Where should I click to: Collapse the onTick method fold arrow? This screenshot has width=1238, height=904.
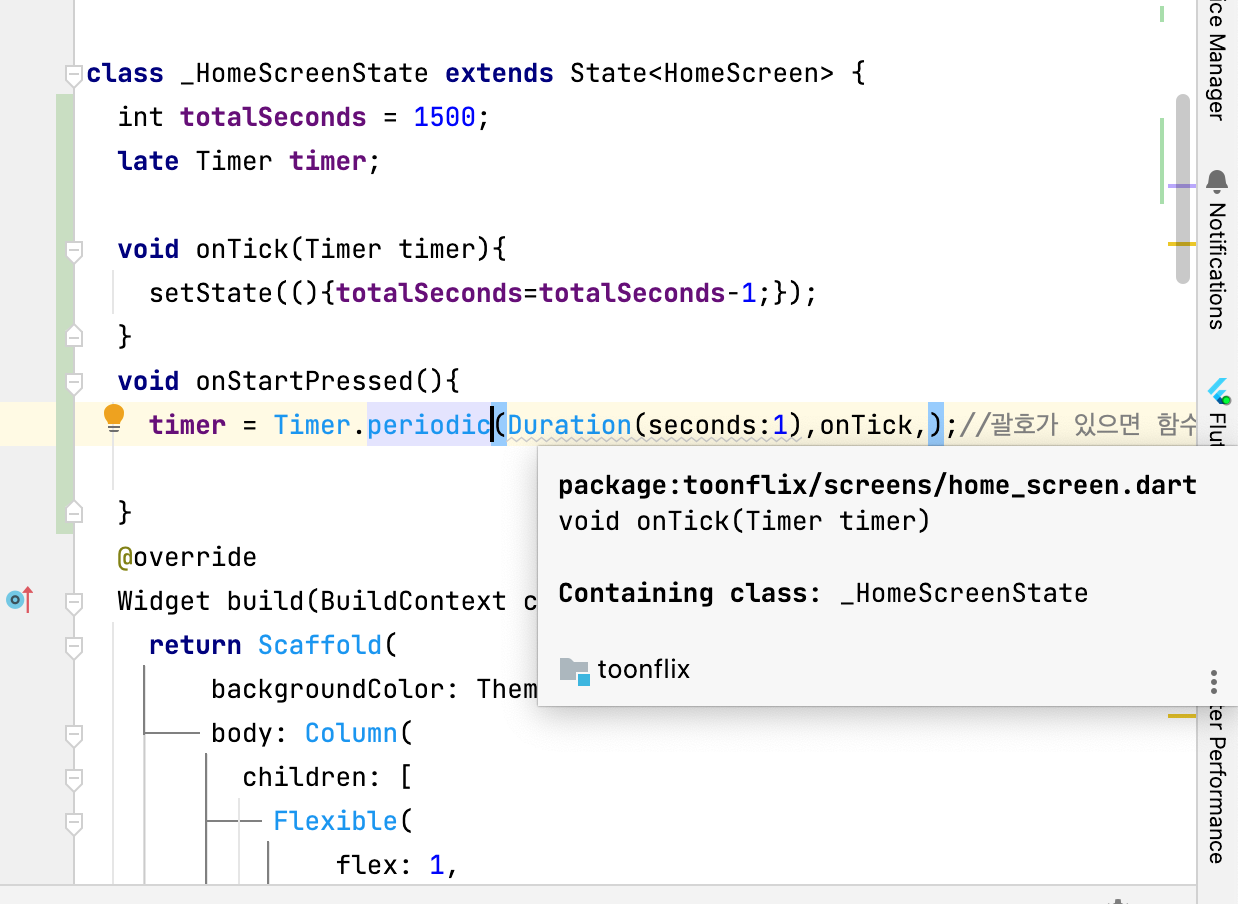(x=72, y=251)
